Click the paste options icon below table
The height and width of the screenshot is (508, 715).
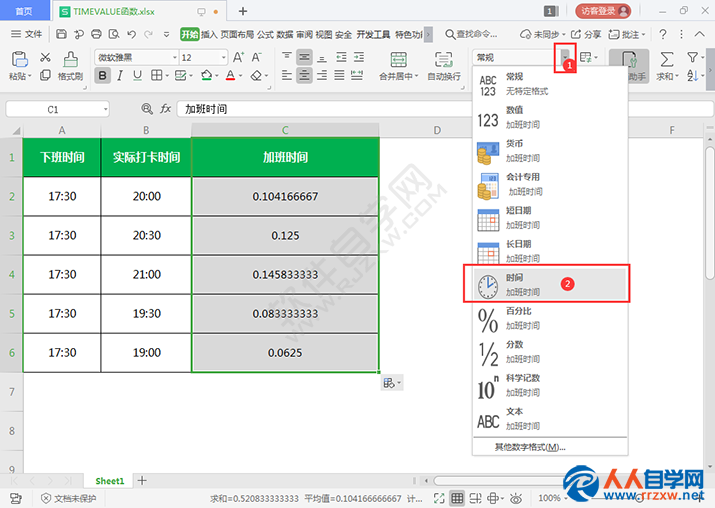392,383
